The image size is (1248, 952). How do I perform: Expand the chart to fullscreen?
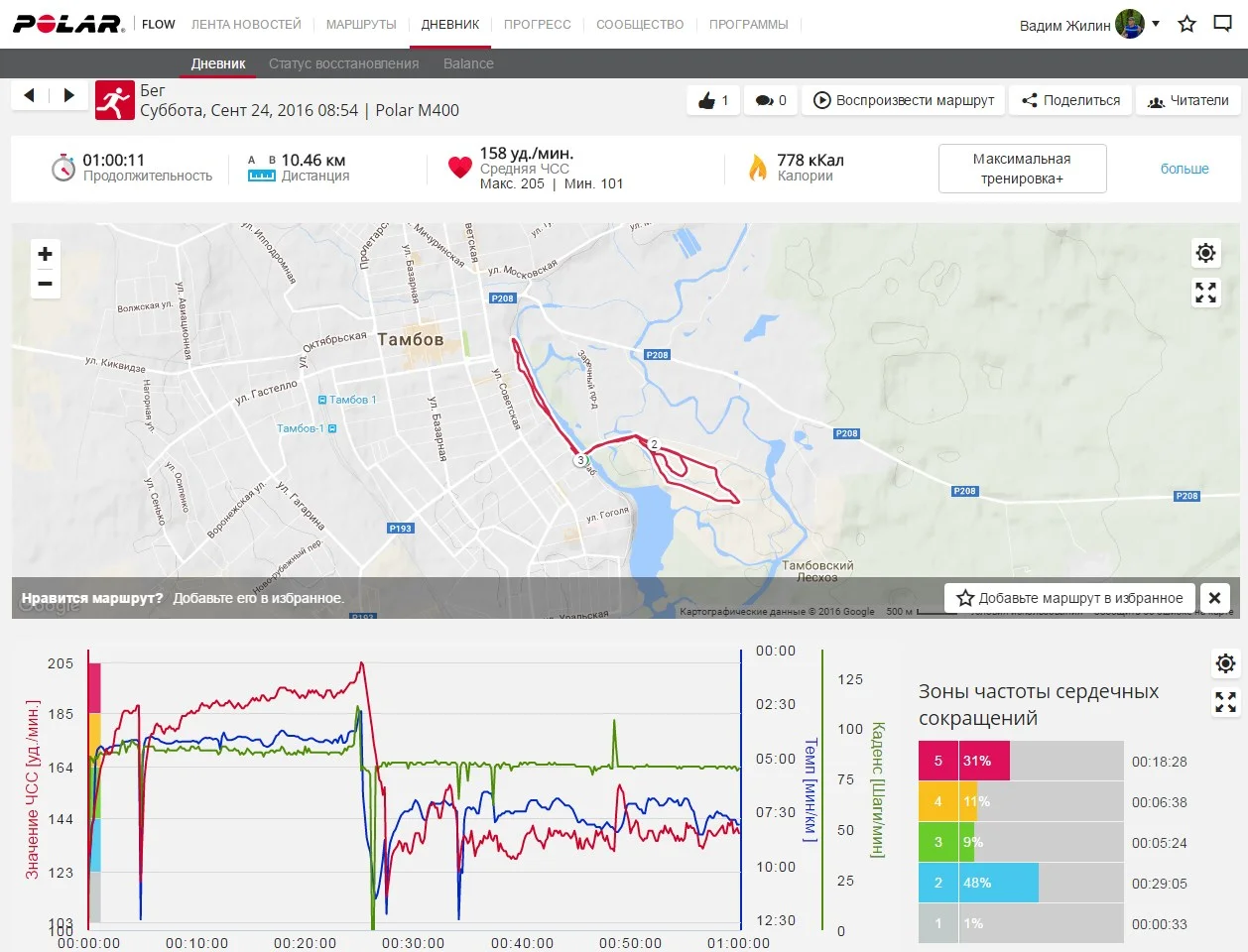click(1225, 702)
